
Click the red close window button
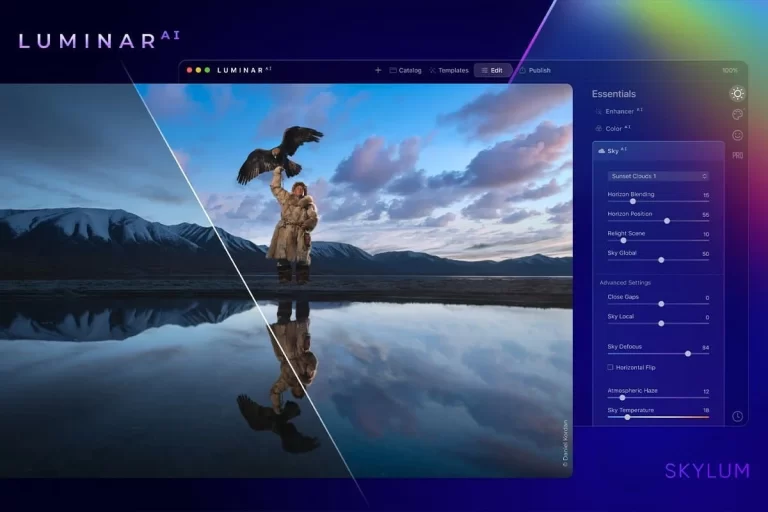point(190,71)
